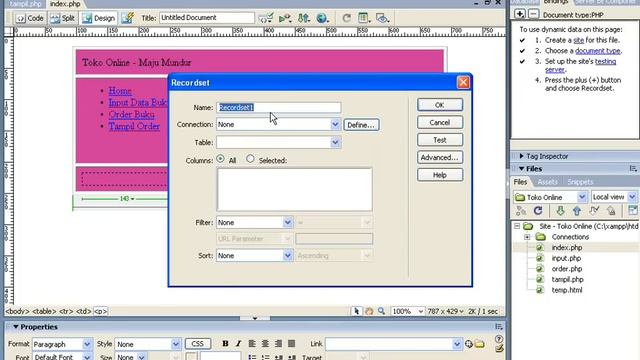Expand the Connections folder
Image resolution: width=640 pixels, height=360 pixels.
pyautogui.click(x=527, y=237)
